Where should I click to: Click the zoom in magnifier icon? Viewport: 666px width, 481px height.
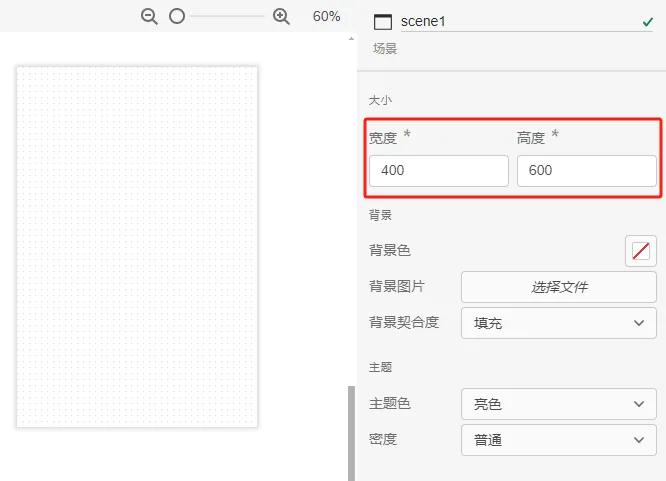(281, 17)
